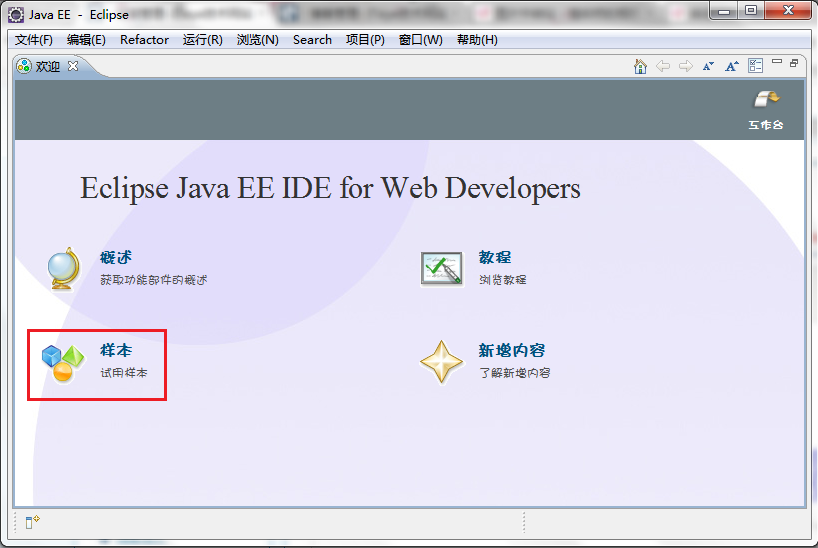Open the customize page icon
This screenshot has height=548, width=818.
pyautogui.click(x=755, y=66)
